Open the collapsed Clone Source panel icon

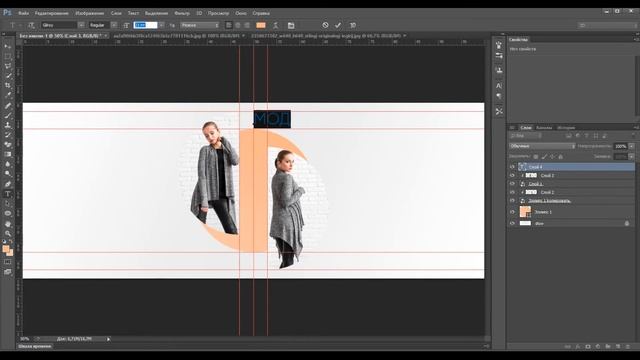[499, 70]
